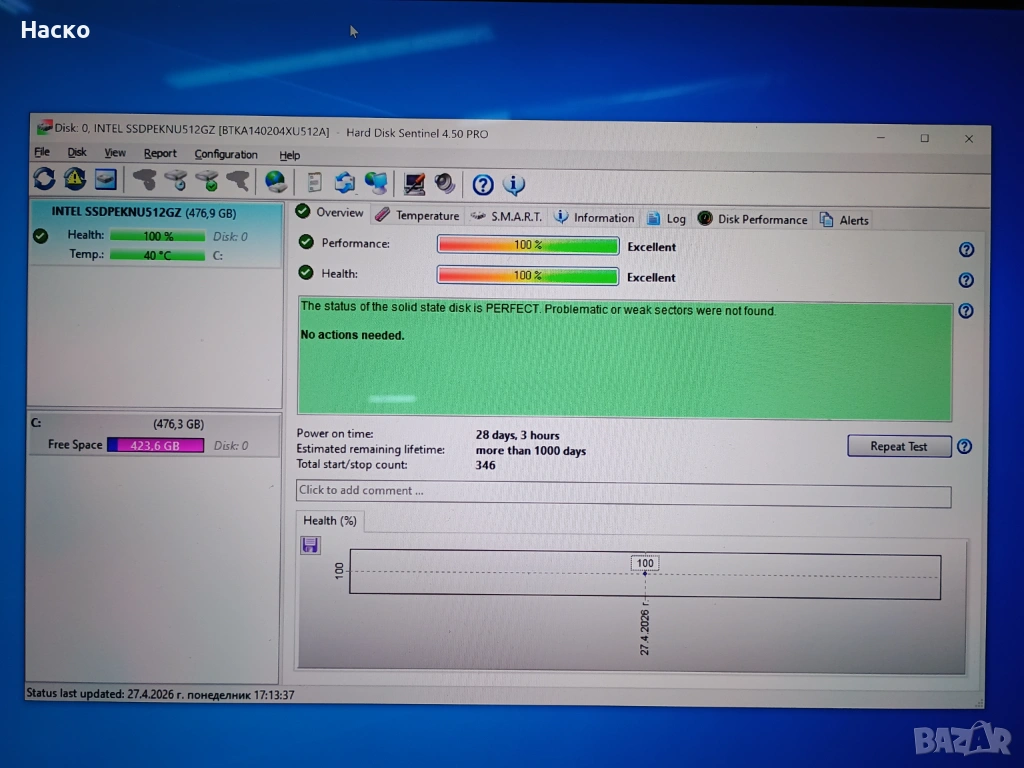Click the globe with disk toolbar icon
The height and width of the screenshot is (768, 1024).
pos(275,182)
